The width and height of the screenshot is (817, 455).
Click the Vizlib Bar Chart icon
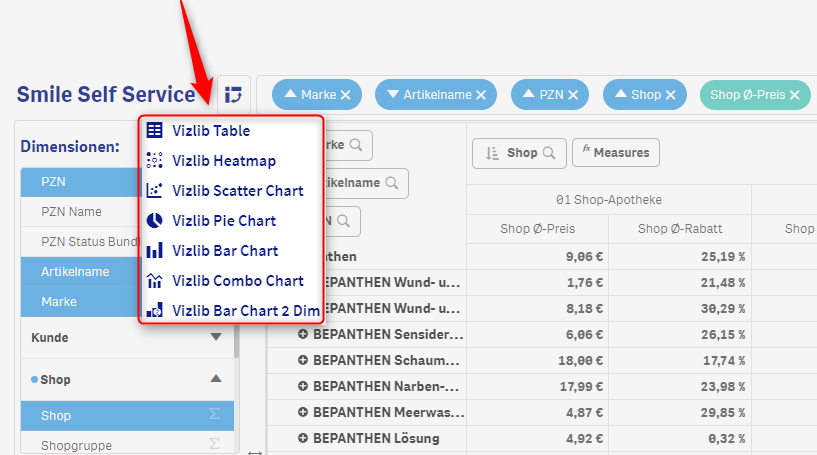coord(154,251)
